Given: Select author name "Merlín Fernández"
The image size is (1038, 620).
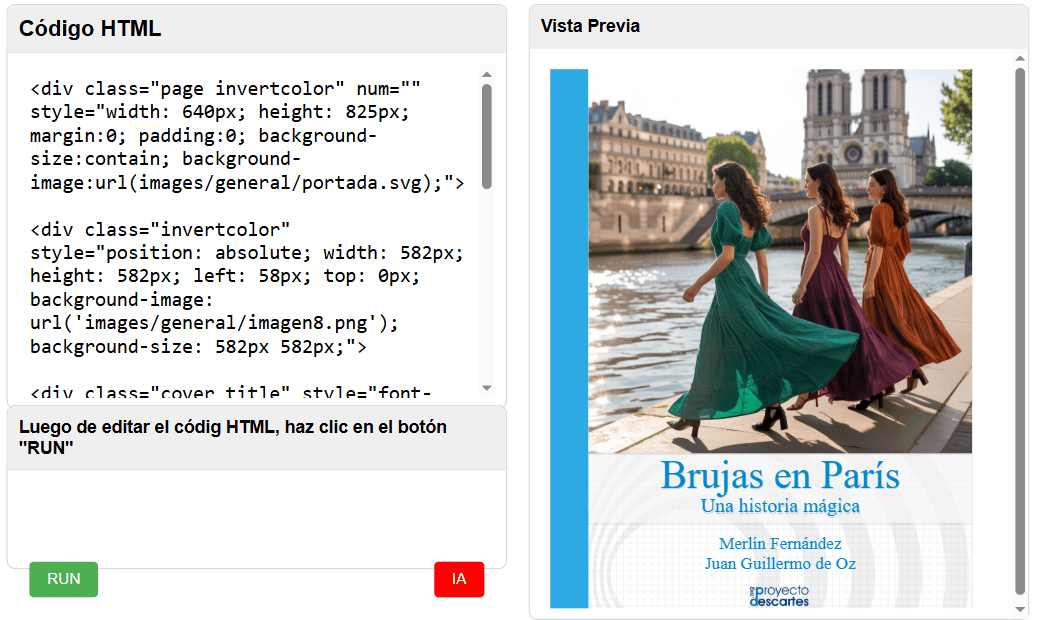Looking at the screenshot, I should (x=780, y=544).
